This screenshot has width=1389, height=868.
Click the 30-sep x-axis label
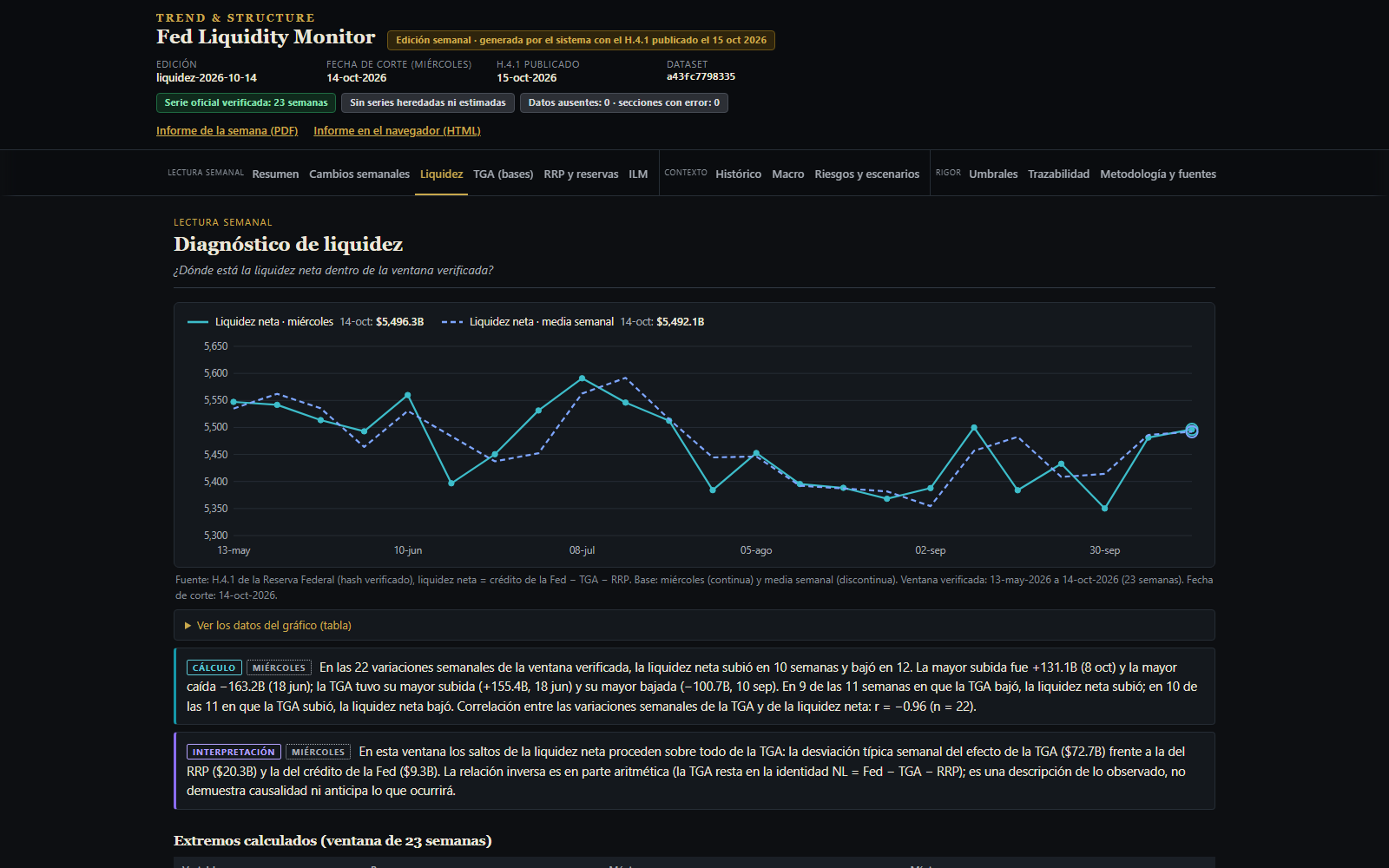pos(1104,550)
